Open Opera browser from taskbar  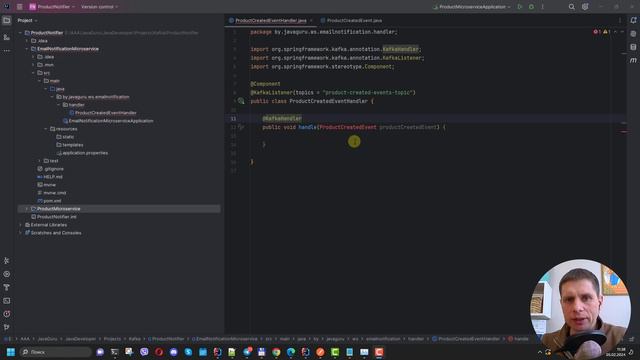159,352
